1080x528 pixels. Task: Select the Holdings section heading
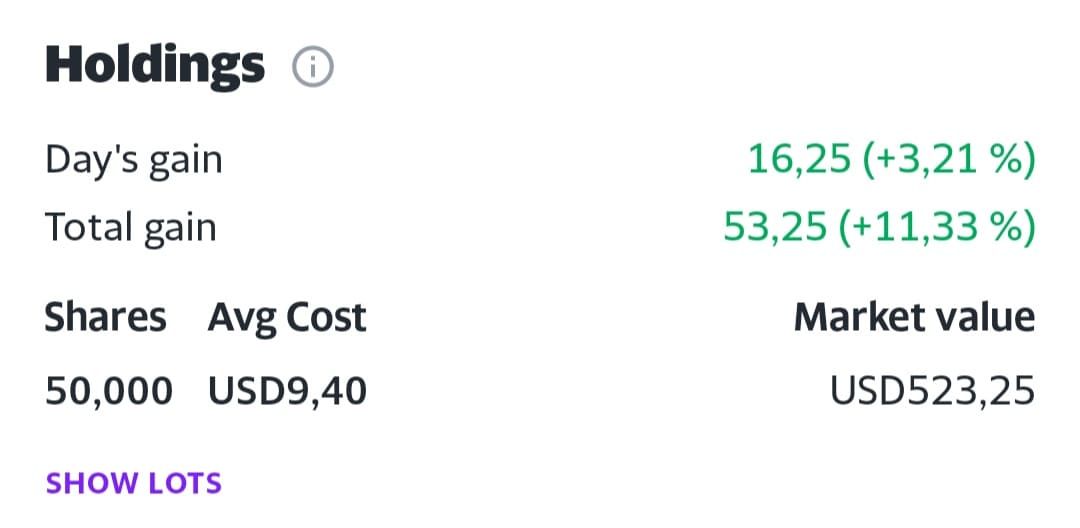pos(155,65)
